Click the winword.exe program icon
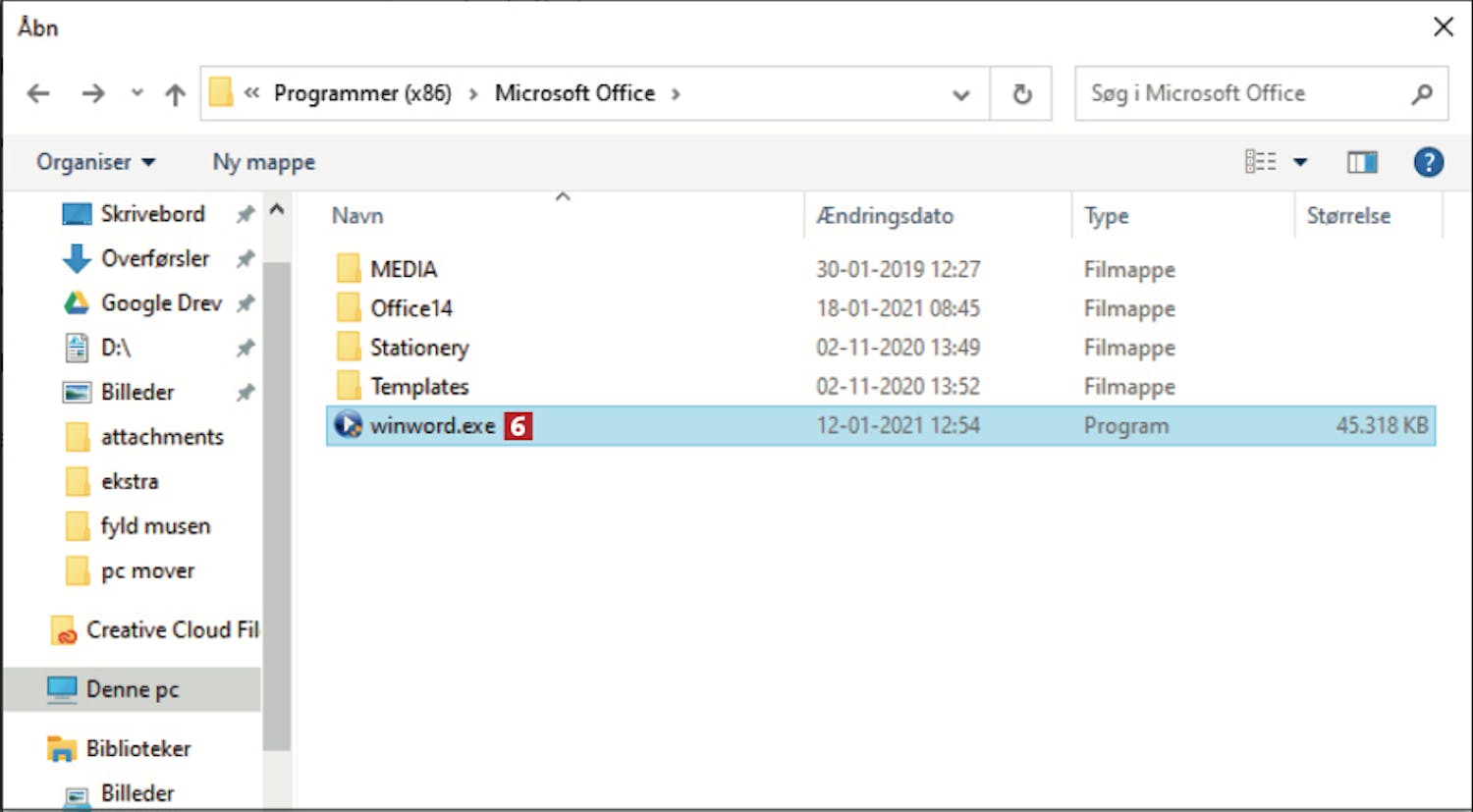The height and width of the screenshot is (812, 1473). tap(349, 425)
